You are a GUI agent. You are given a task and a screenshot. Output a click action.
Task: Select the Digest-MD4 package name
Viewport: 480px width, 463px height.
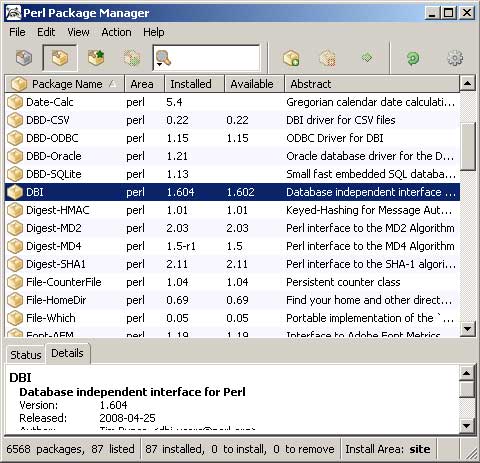click(x=54, y=246)
